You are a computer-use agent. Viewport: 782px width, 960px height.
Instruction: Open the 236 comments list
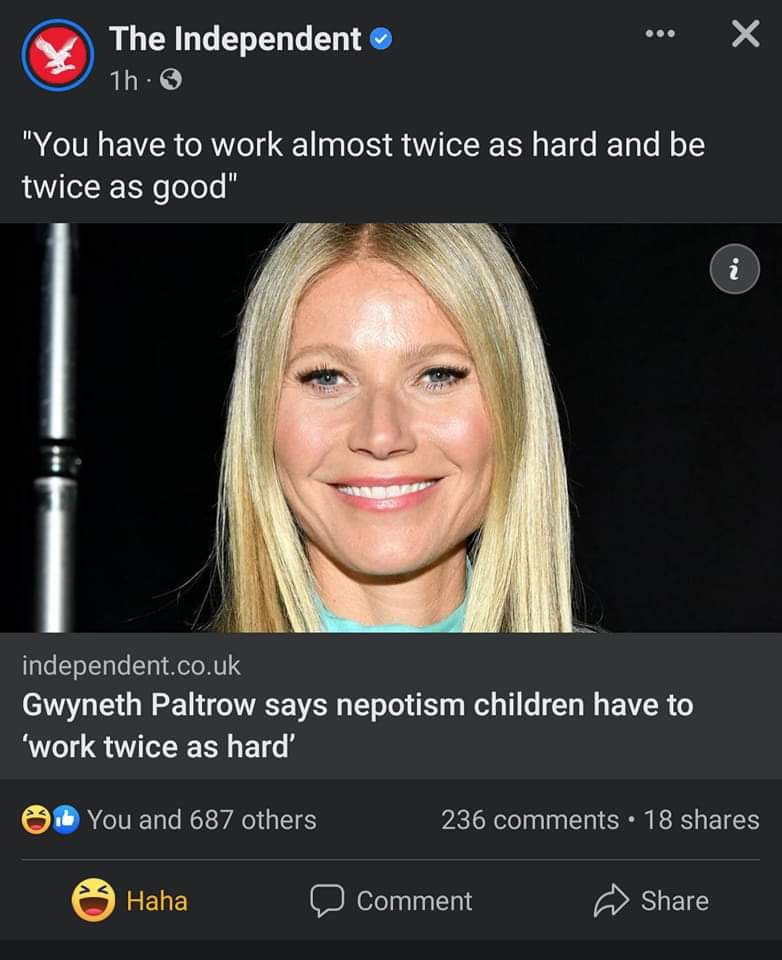pyautogui.click(x=530, y=820)
